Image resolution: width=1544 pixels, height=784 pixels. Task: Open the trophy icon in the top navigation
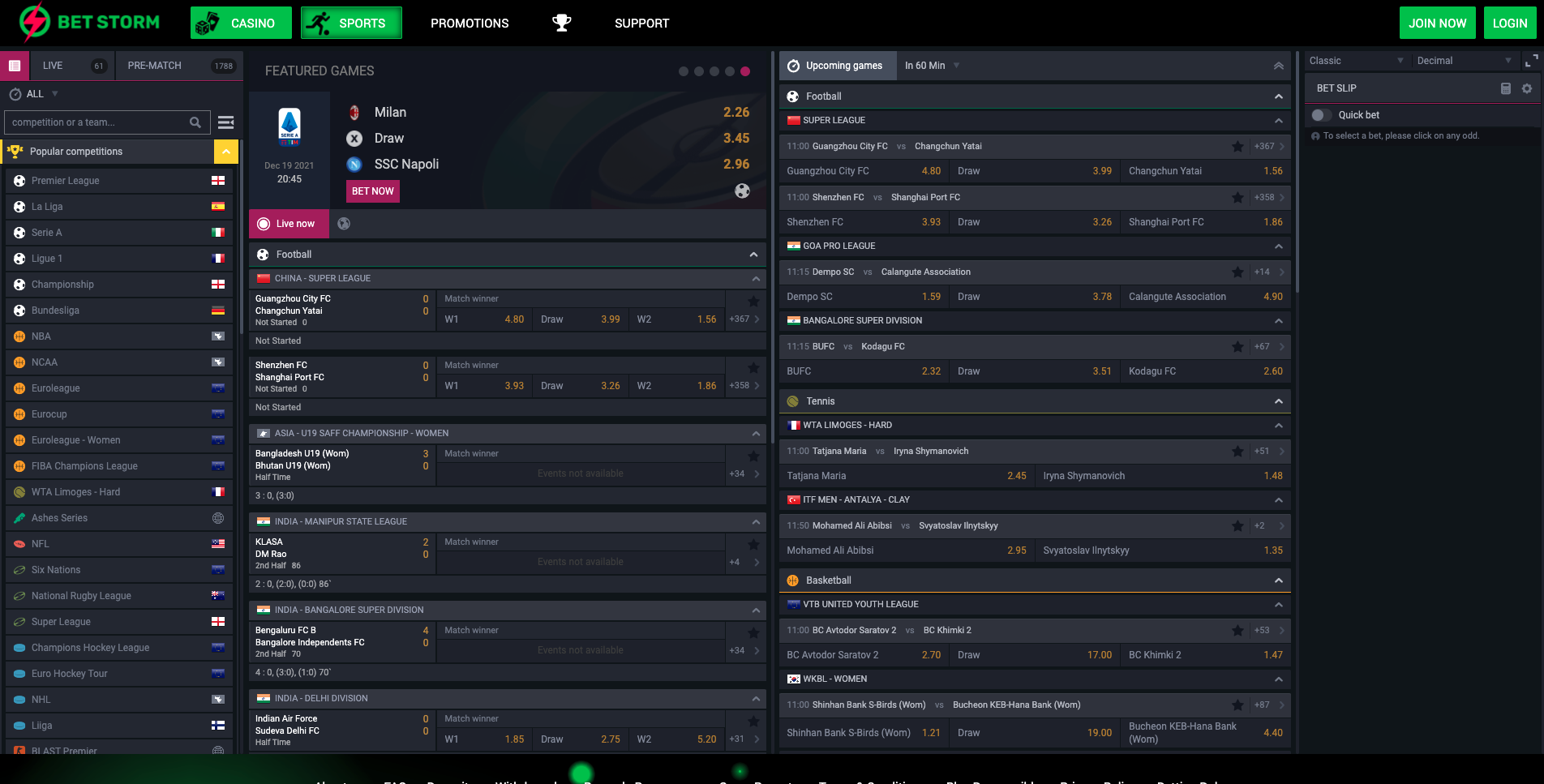coord(563,22)
